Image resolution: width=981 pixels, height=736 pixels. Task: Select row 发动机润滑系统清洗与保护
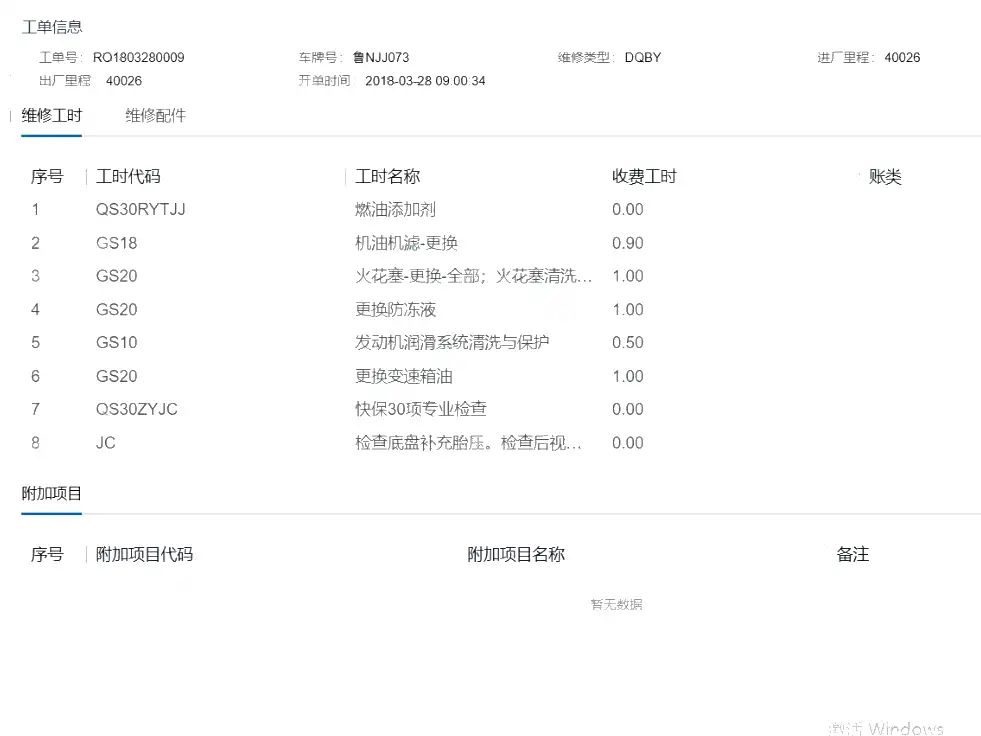(x=452, y=342)
